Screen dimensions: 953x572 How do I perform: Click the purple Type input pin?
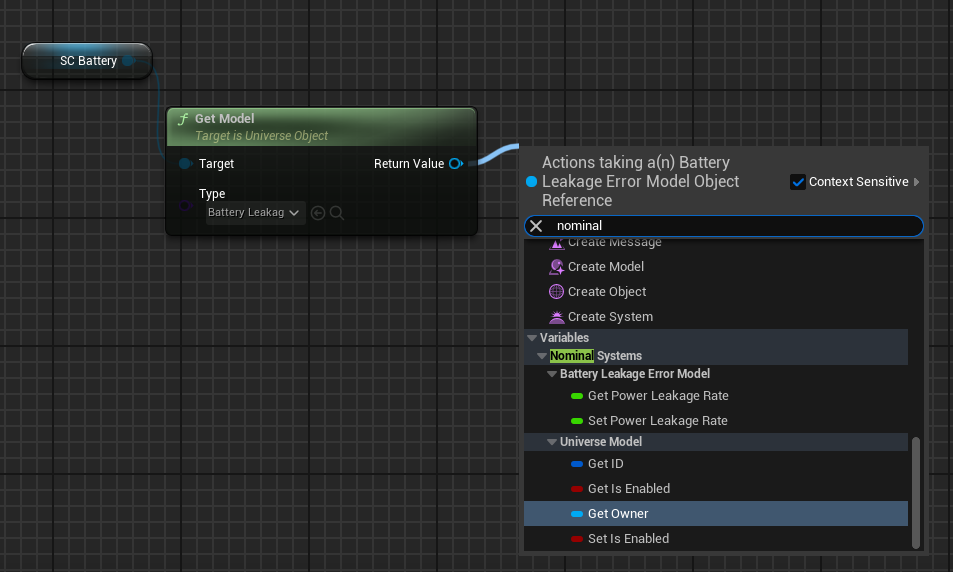[186, 206]
